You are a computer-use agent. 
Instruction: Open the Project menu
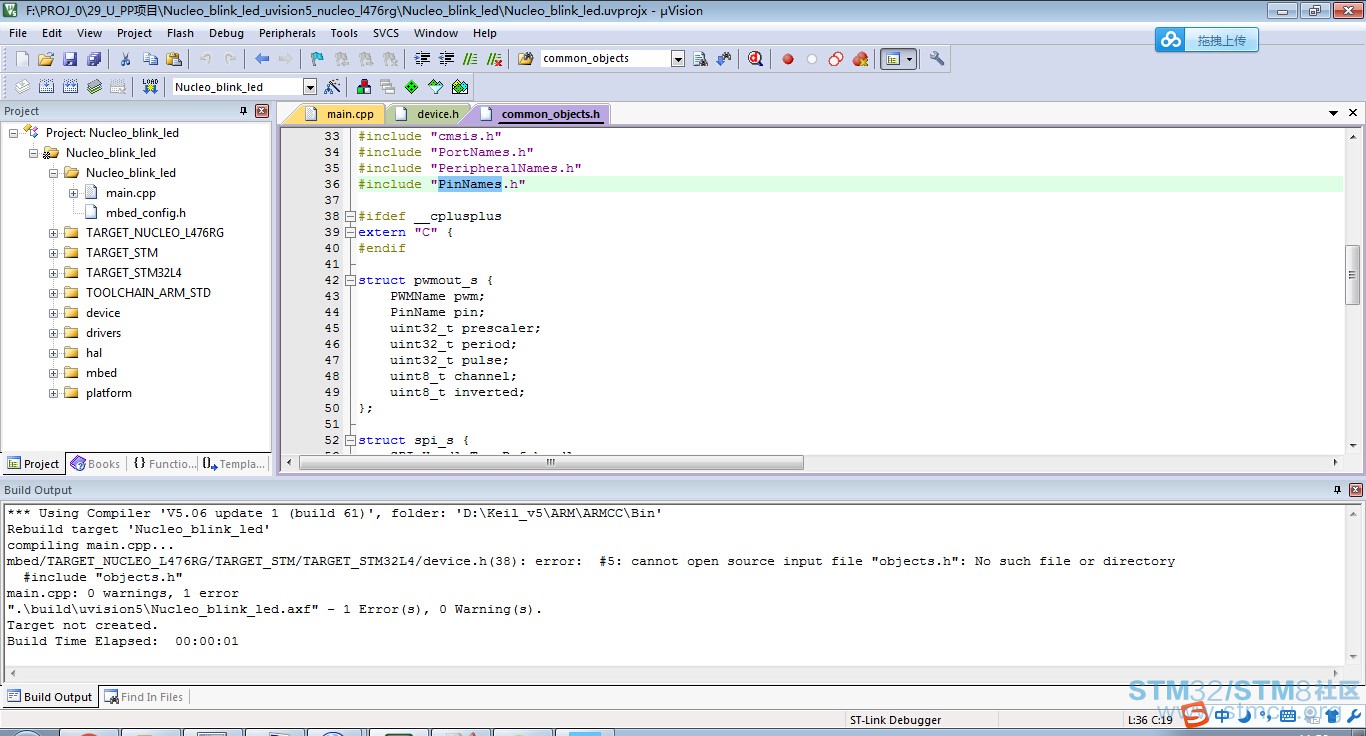tap(135, 33)
